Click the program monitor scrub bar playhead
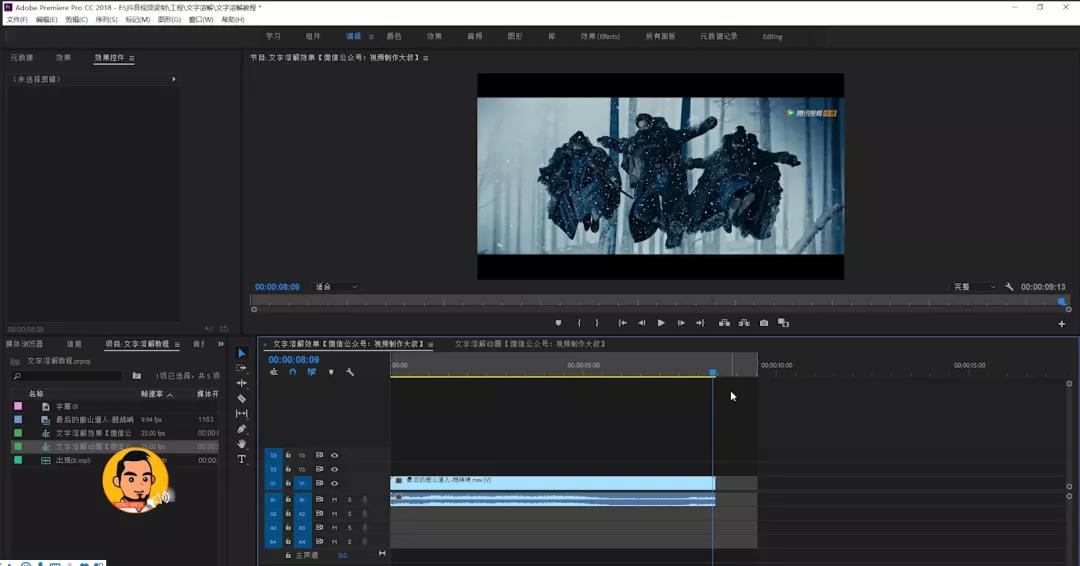Image resolution: width=1080 pixels, height=566 pixels. point(1061,302)
